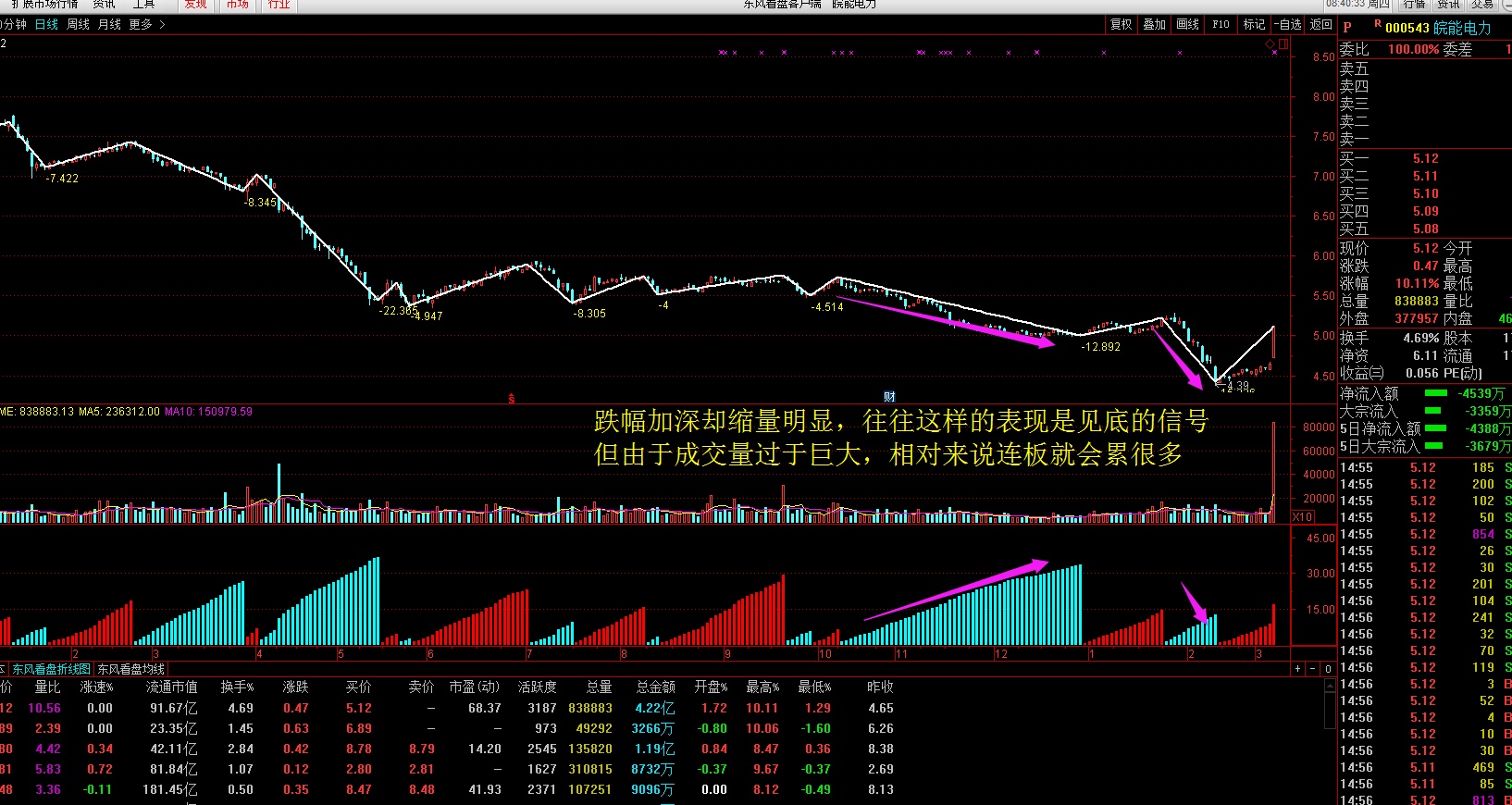Click the 0 reset icon below chart
The height and width of the screenshot is (805, 1512).
[1328, 668]
